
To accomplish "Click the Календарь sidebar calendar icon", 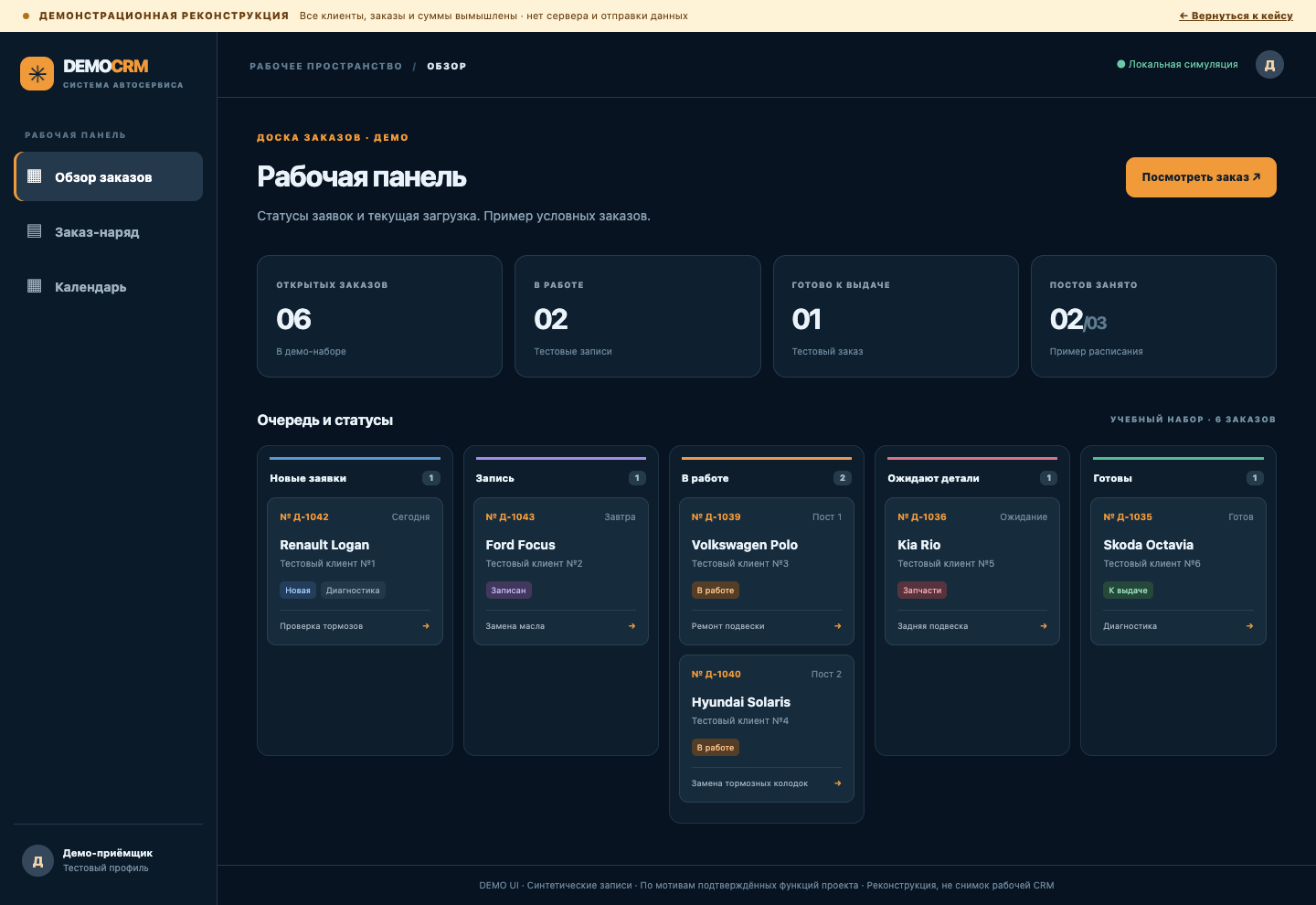I will pos(35,286).
